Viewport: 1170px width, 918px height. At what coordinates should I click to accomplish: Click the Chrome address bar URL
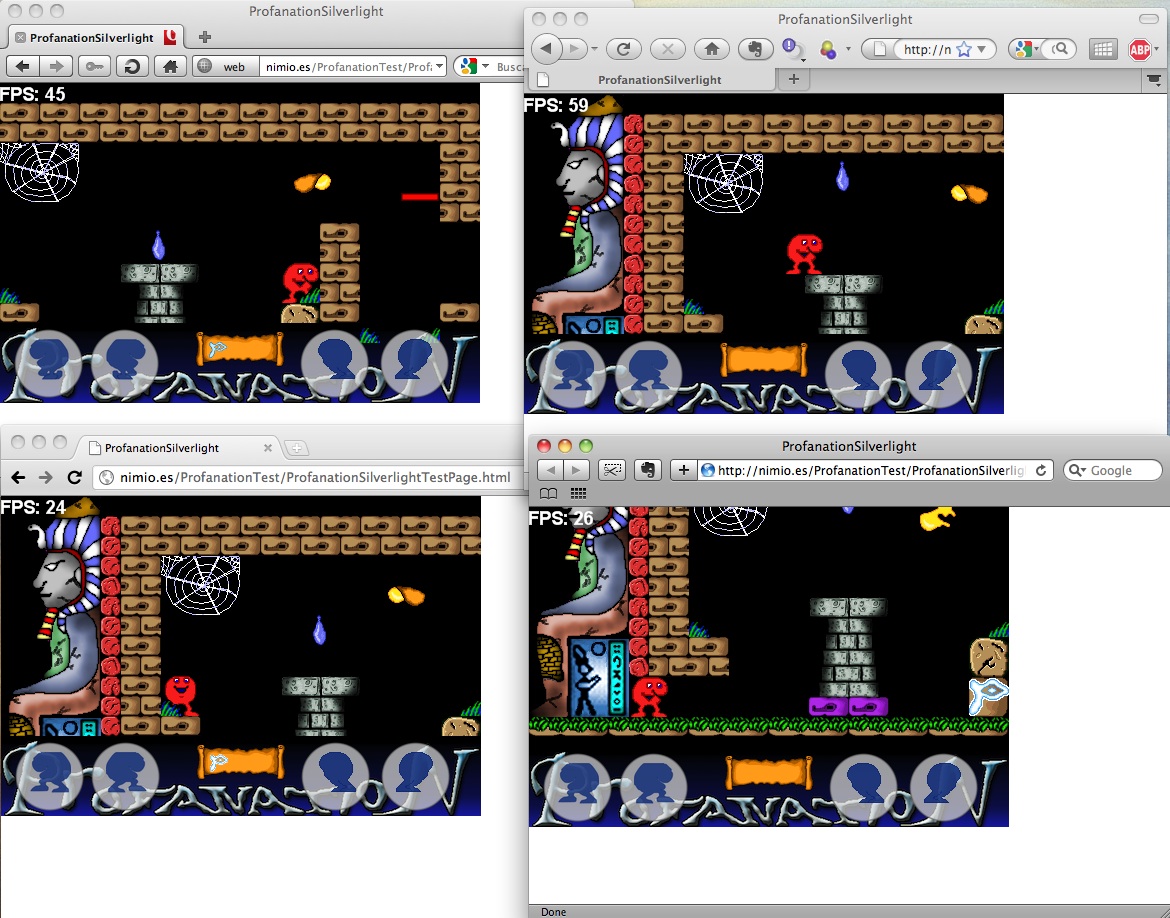click(x=315, y=477)
